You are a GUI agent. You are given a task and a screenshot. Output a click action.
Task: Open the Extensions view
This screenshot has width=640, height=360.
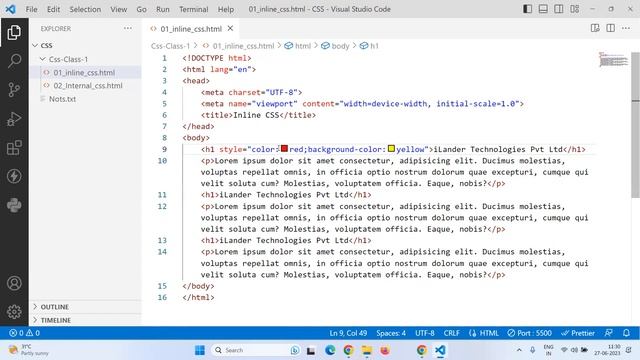[14, 148]
